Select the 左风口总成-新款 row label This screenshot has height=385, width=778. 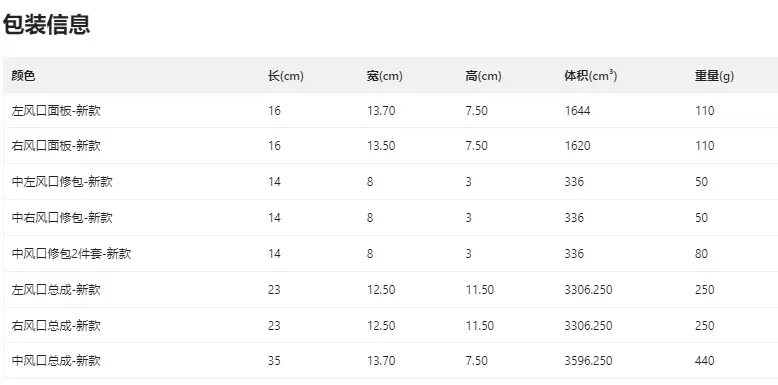click(56, 290)
